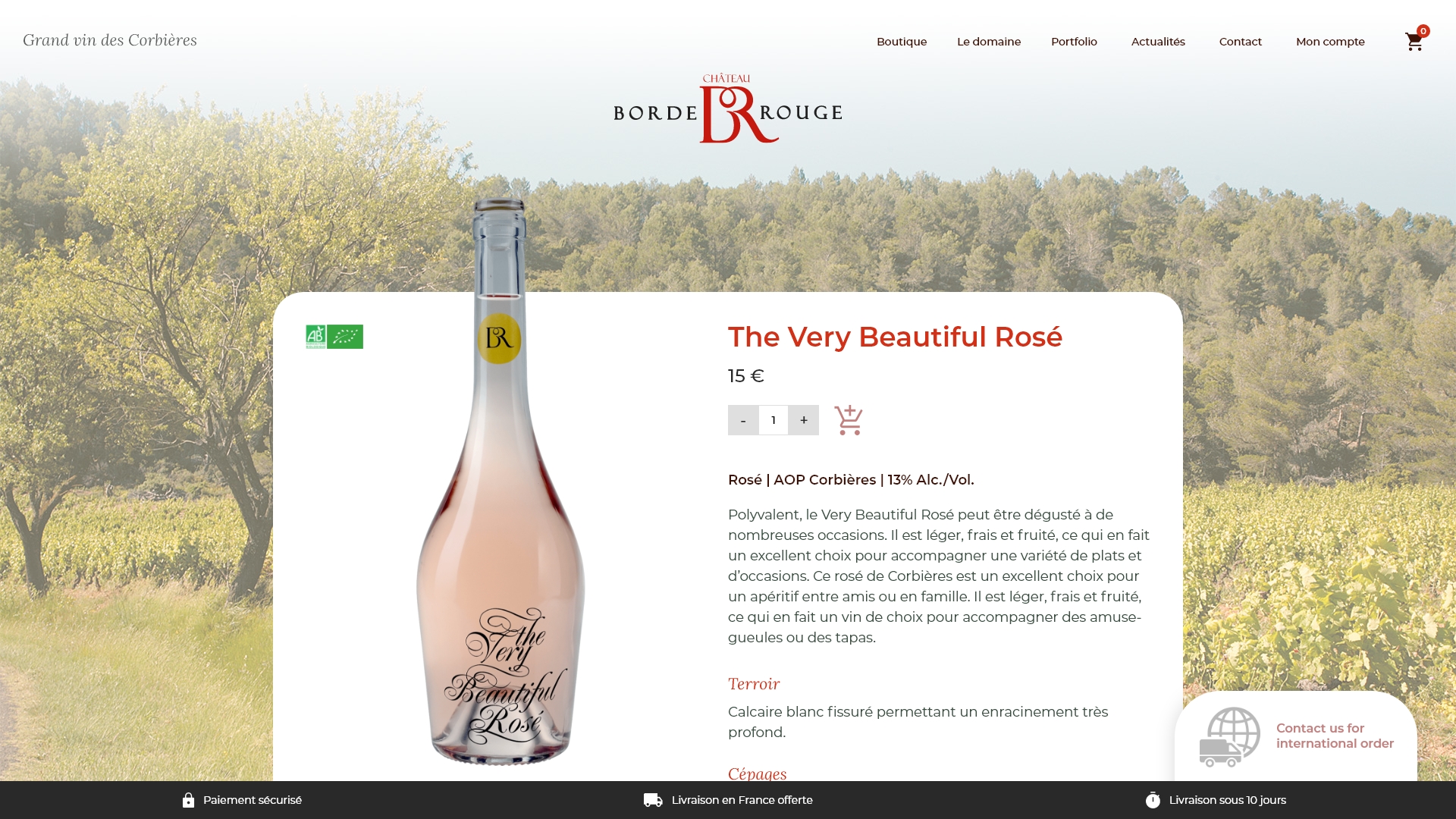
Task: Open the Boutique menu
Action: click(902, 42)
